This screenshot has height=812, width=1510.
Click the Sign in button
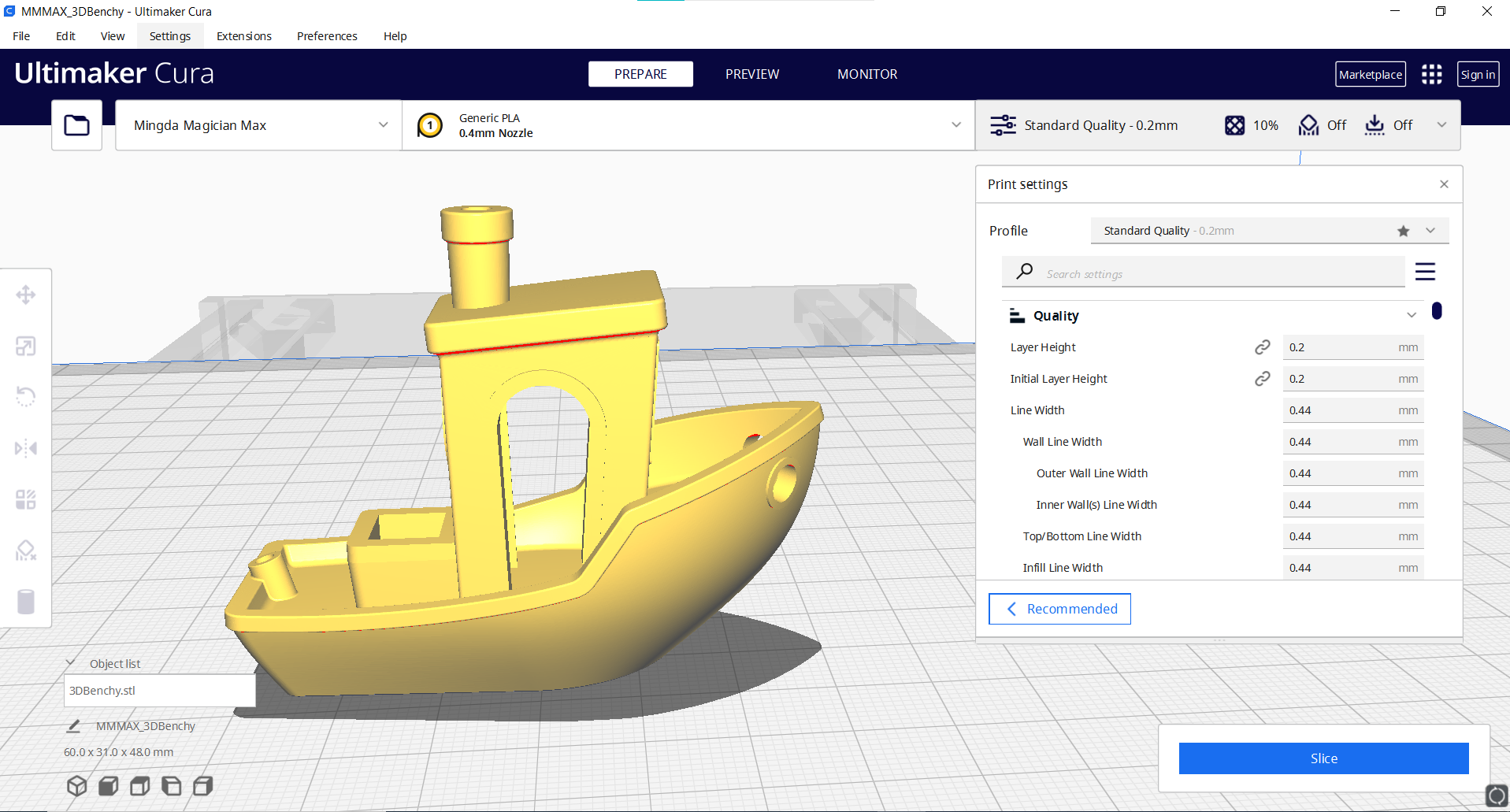click(1478, 74)
